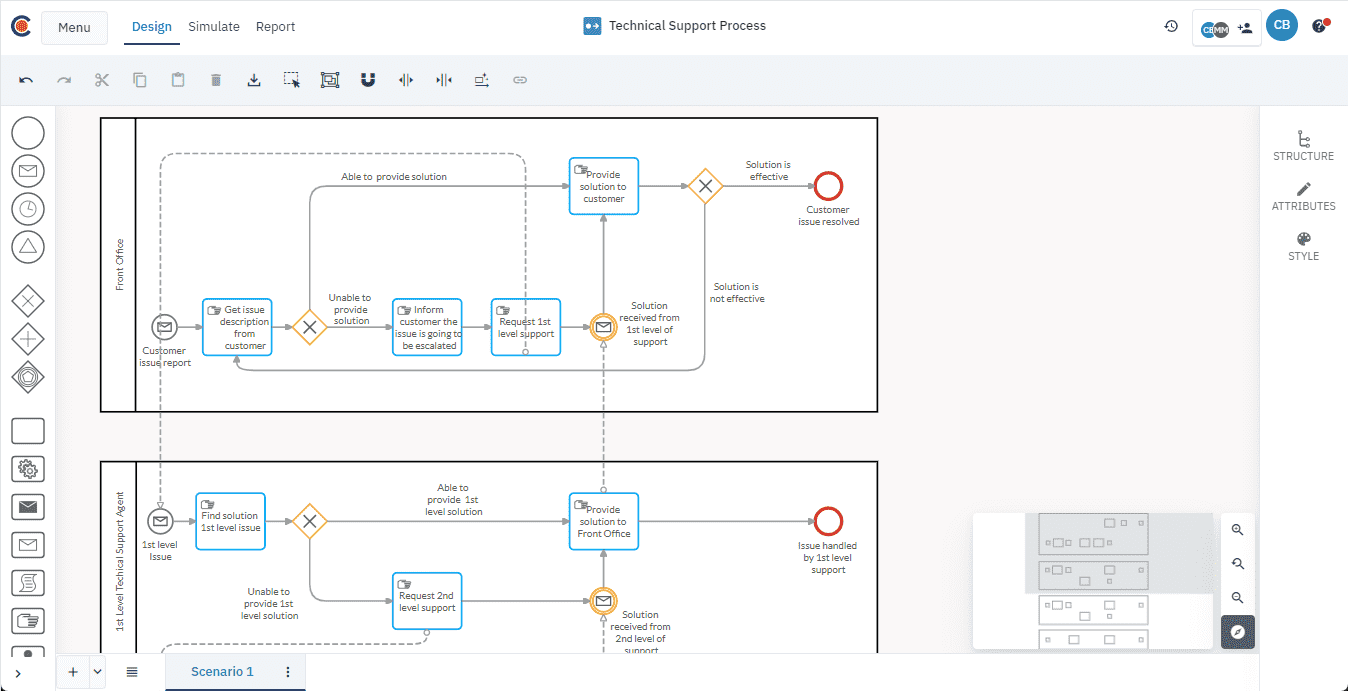Select the manual task hand shape
This screenshot has height=691, width=1348.
(x=28, y=621)
